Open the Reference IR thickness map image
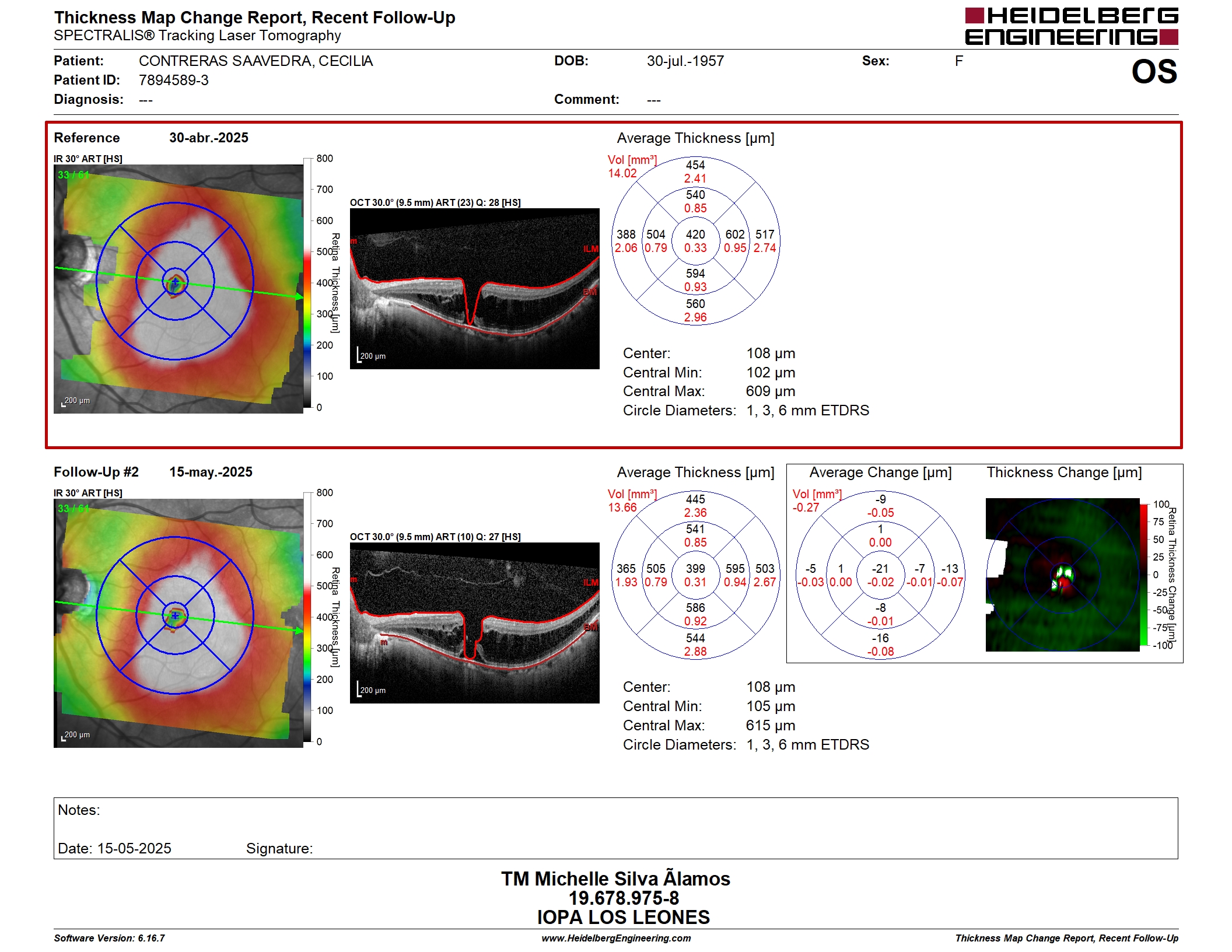Viewport: 1232px width, 952px height. click(178, 289)
